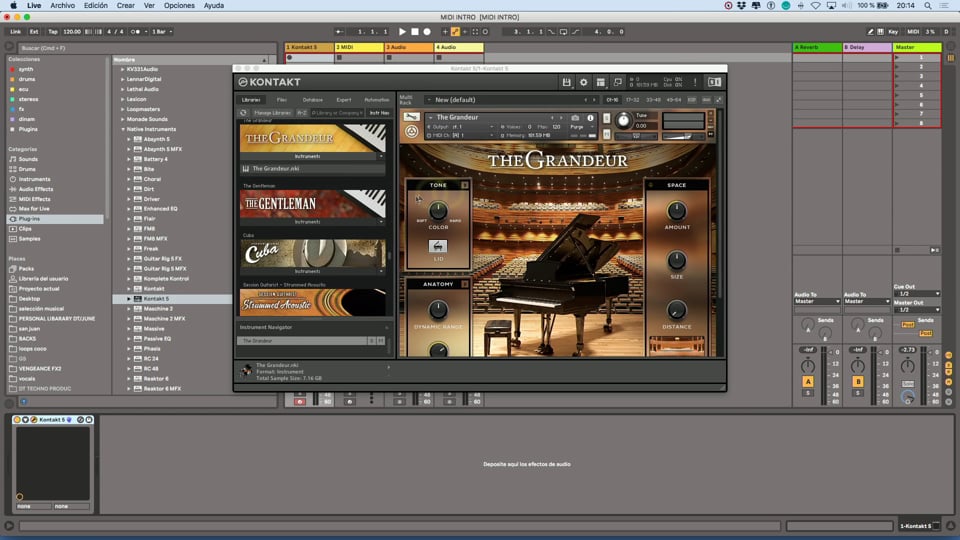This screenshot has height=540, width=960.
Task: Expand the Massive folder in browser
Action: click(129, 329)
